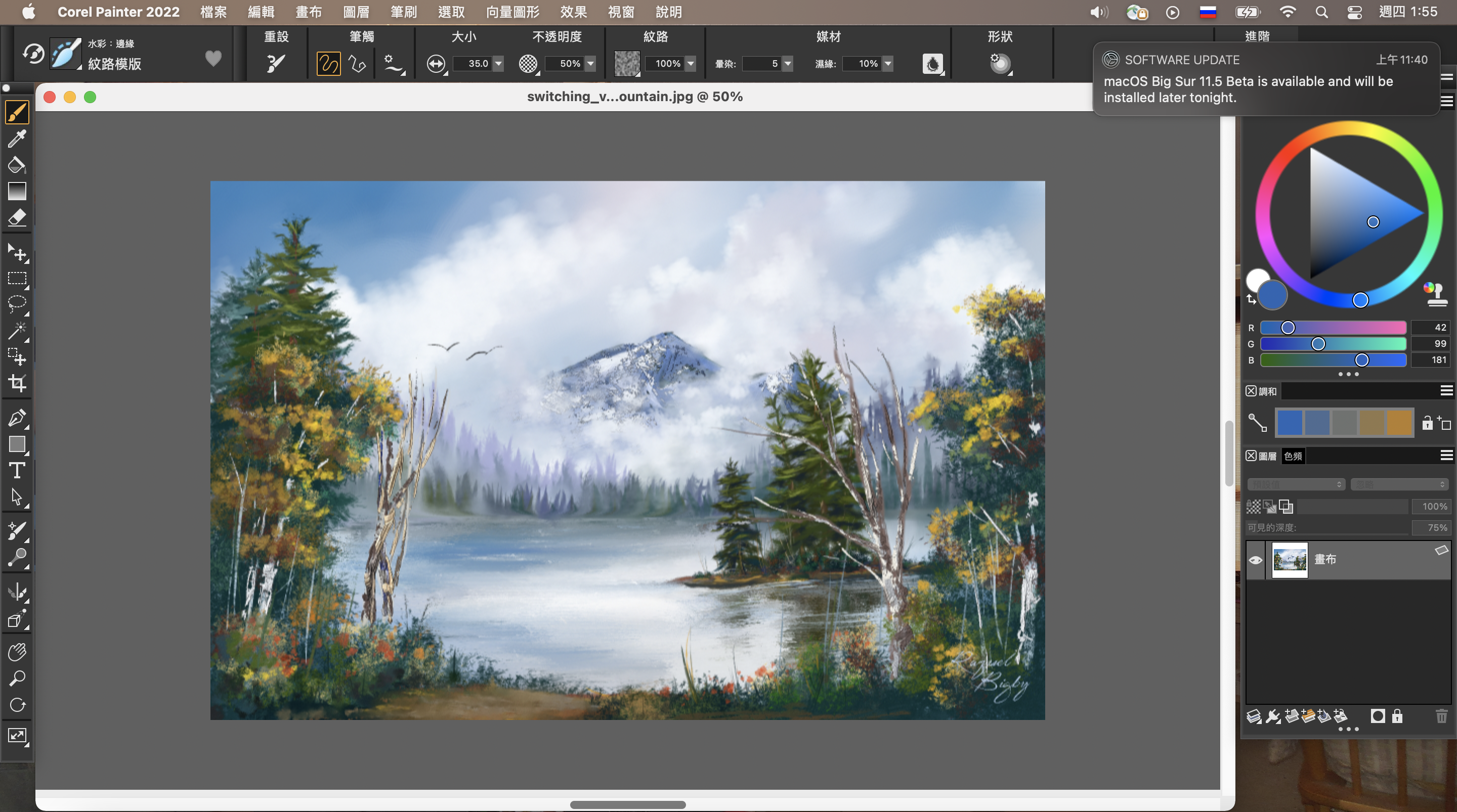Select the Dropper tool
Viewport: 1457px width, 812px height.
tap(17, 138)
